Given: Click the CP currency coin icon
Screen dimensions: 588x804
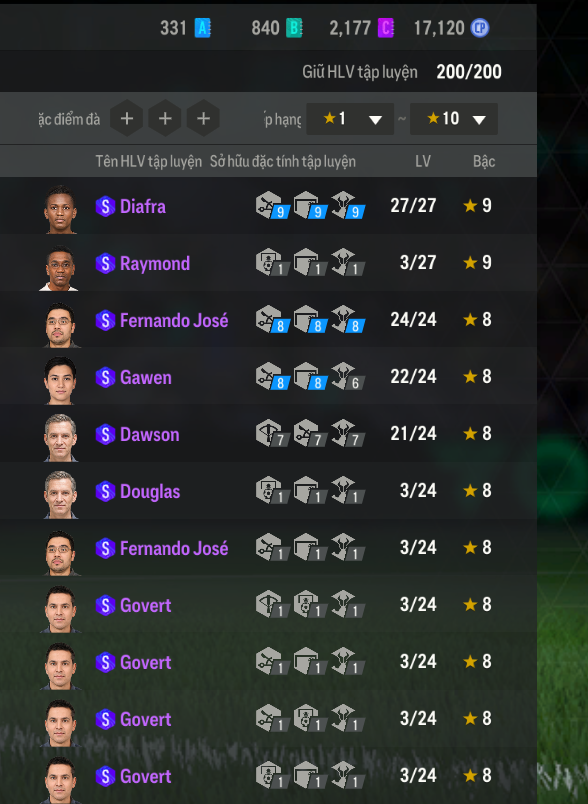Looking at the screenshot, I should point(480,28).
